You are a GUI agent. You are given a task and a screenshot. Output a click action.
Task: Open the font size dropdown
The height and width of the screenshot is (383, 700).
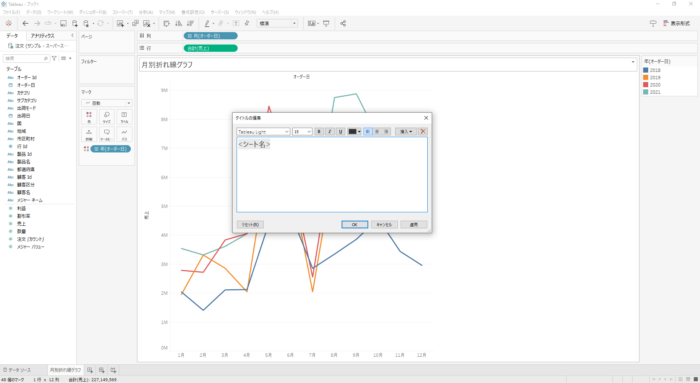(x=302, y=132)
